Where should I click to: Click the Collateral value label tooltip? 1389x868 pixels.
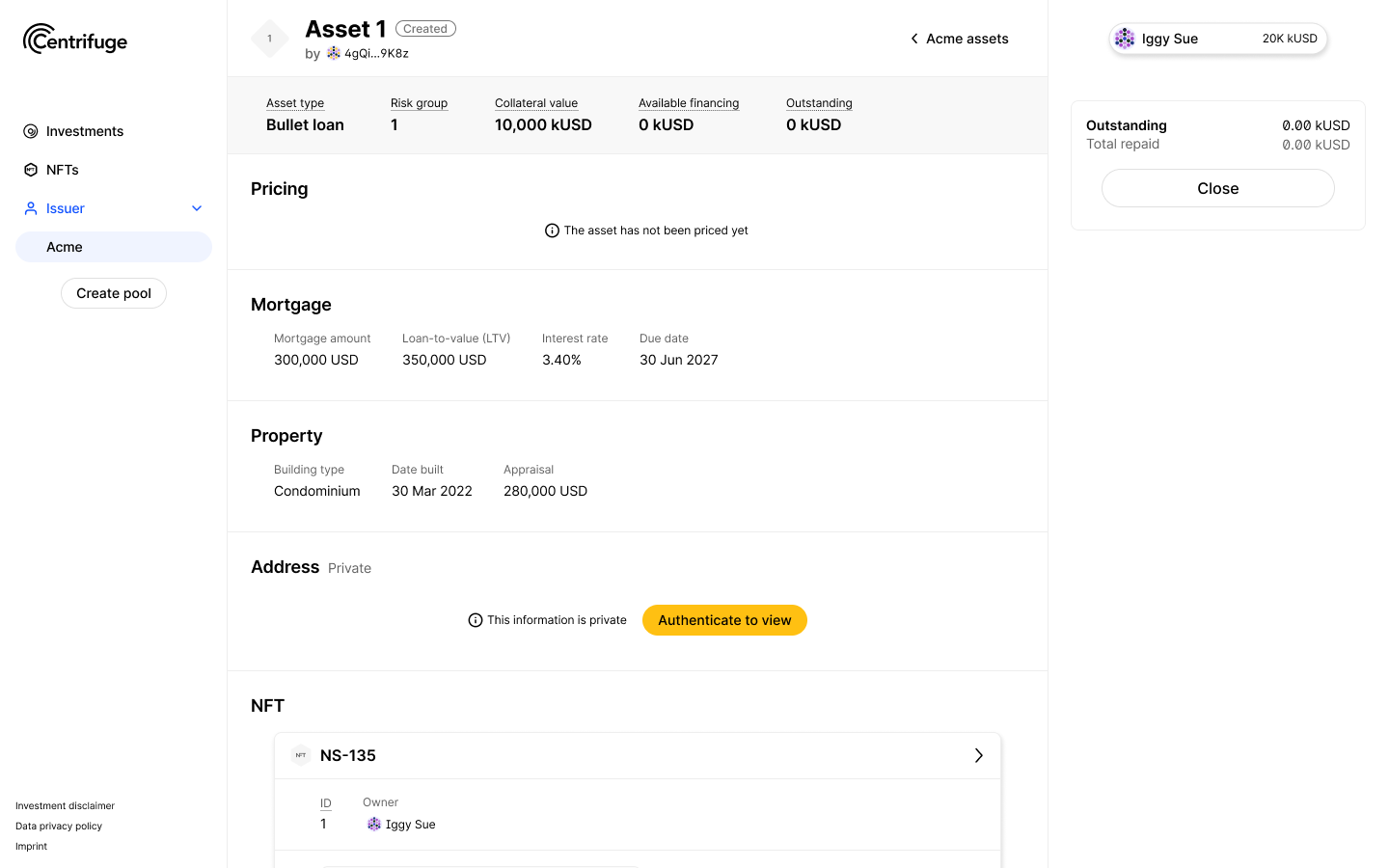pos(536,103)
